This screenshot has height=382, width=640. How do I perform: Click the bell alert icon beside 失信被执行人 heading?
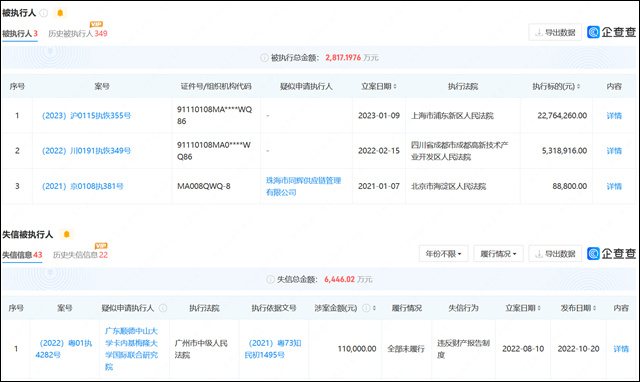coord(67,234)
